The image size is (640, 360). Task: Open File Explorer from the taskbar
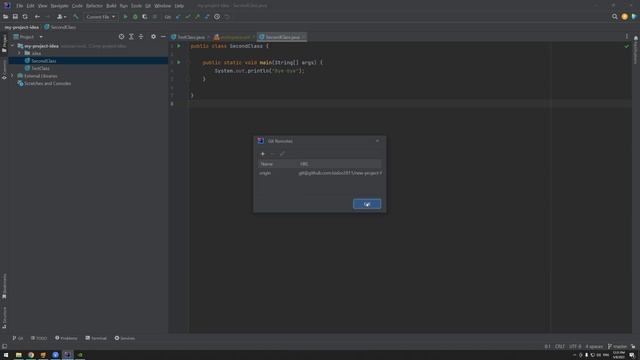tap(19, 355)
